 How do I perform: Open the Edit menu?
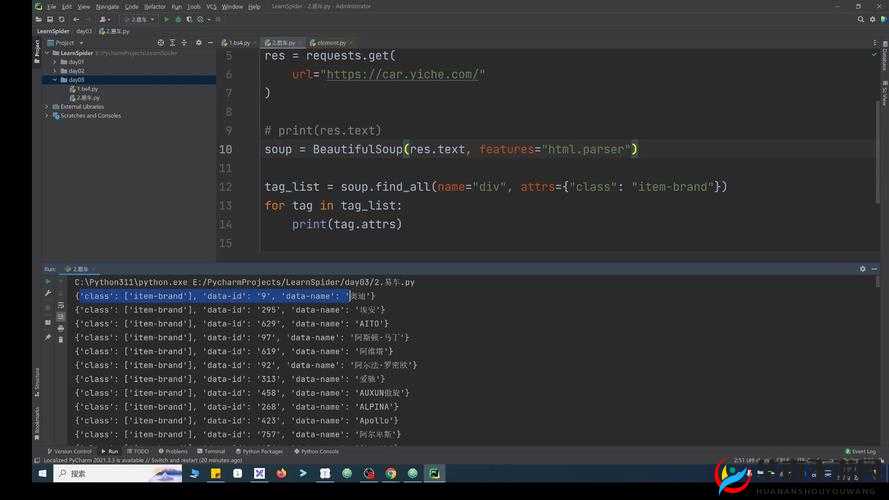point(67,7)
